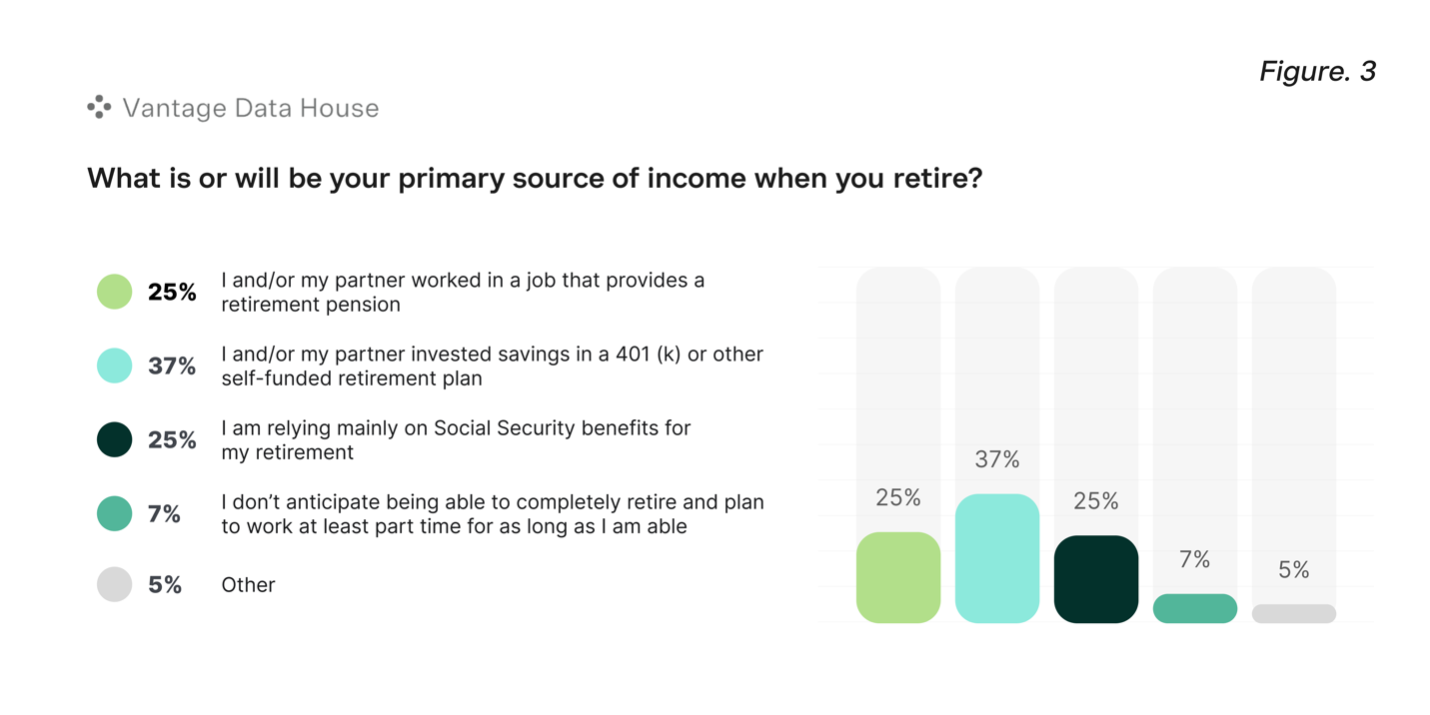
Task: Click the Vantage Data House logo icon
Action: (98, 107)
